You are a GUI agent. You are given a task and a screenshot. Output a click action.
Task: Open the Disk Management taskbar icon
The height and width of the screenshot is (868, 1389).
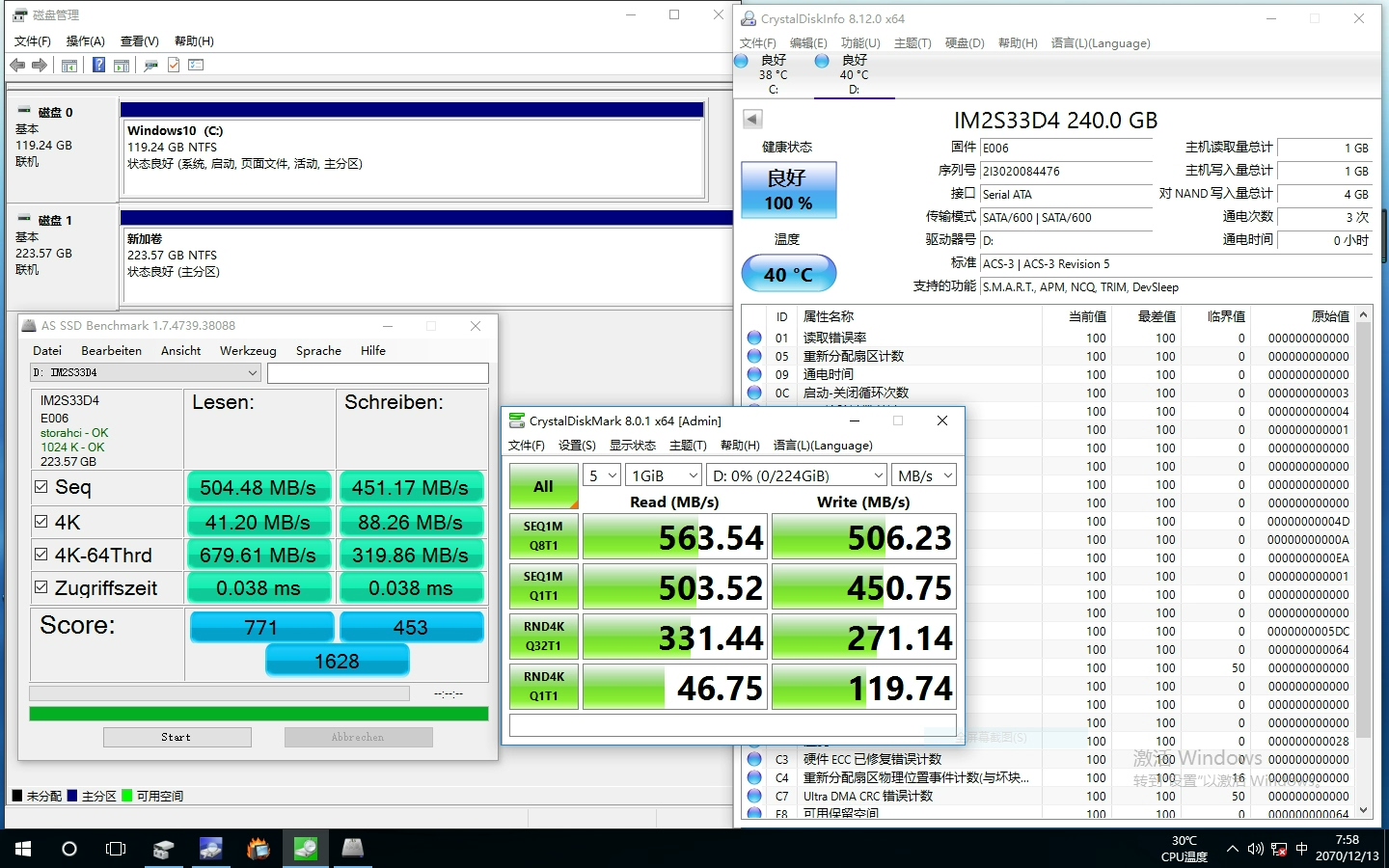coord(163,849)
